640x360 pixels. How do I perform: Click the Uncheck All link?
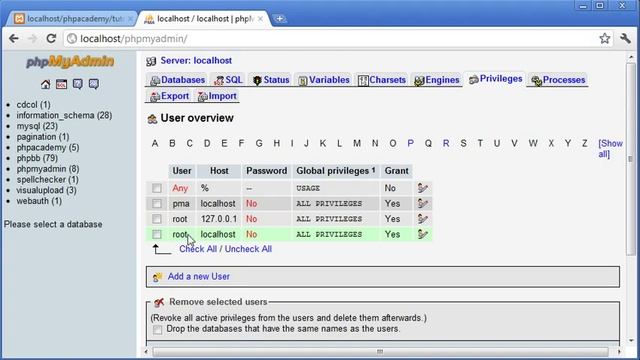click(x=248, y=249)
